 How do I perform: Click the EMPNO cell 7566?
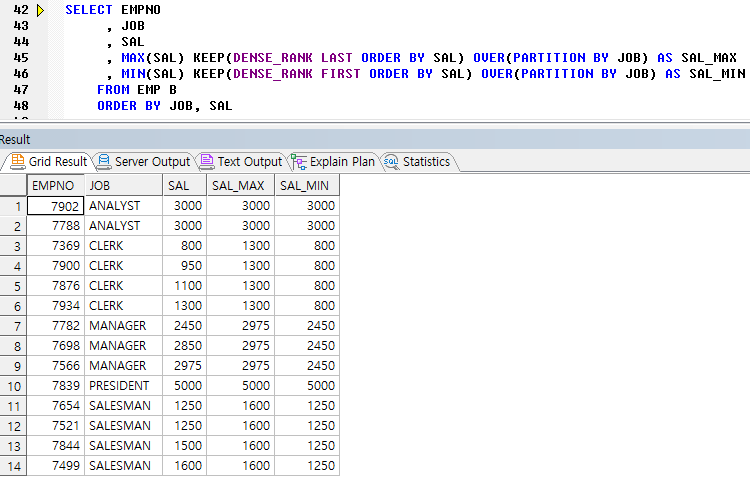point(56,366)
